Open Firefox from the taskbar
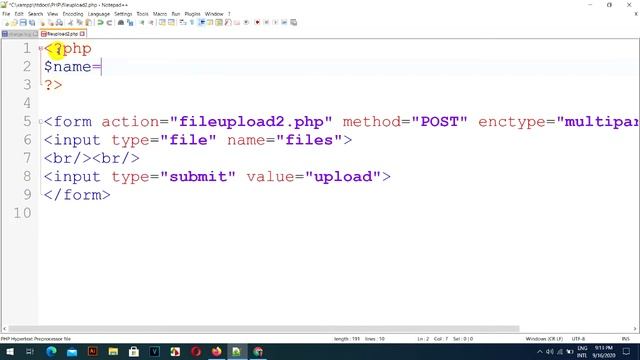640x360 pixels. [x=216, y=351]
